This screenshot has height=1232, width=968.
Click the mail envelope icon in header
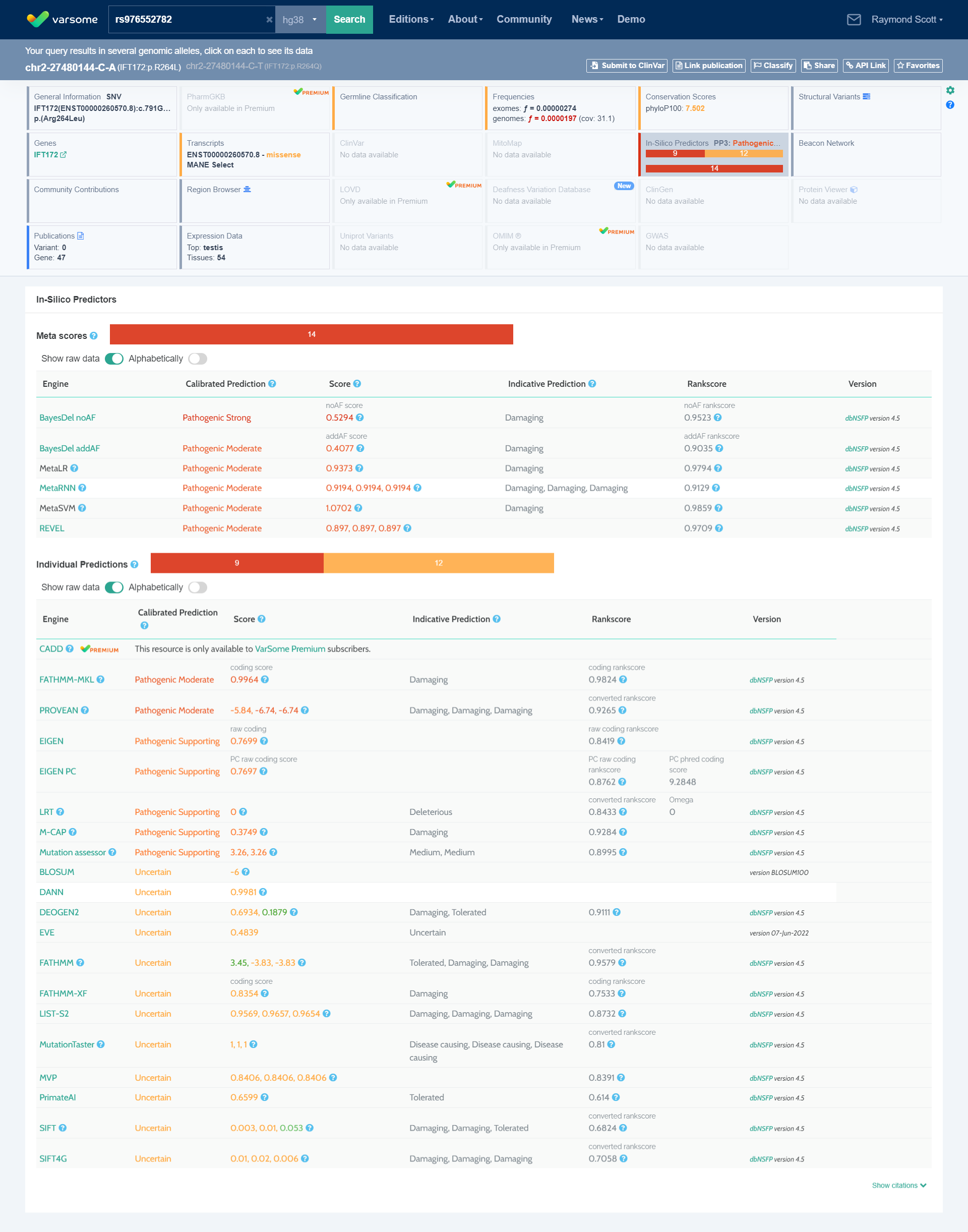[854, 20]
